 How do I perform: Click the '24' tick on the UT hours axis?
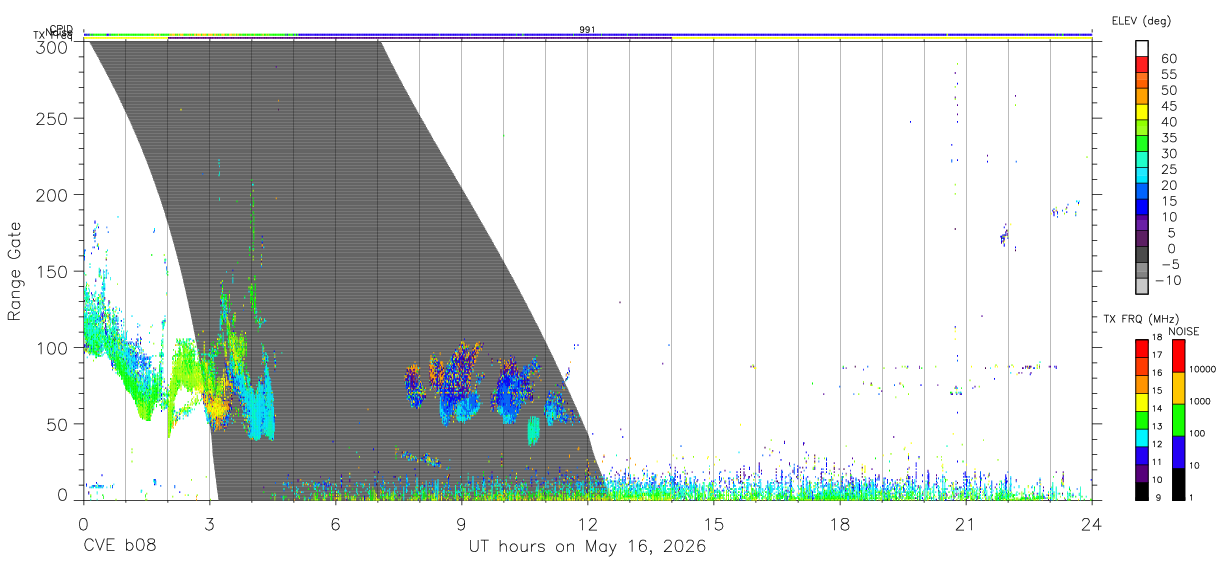(x=1092, y=523)
